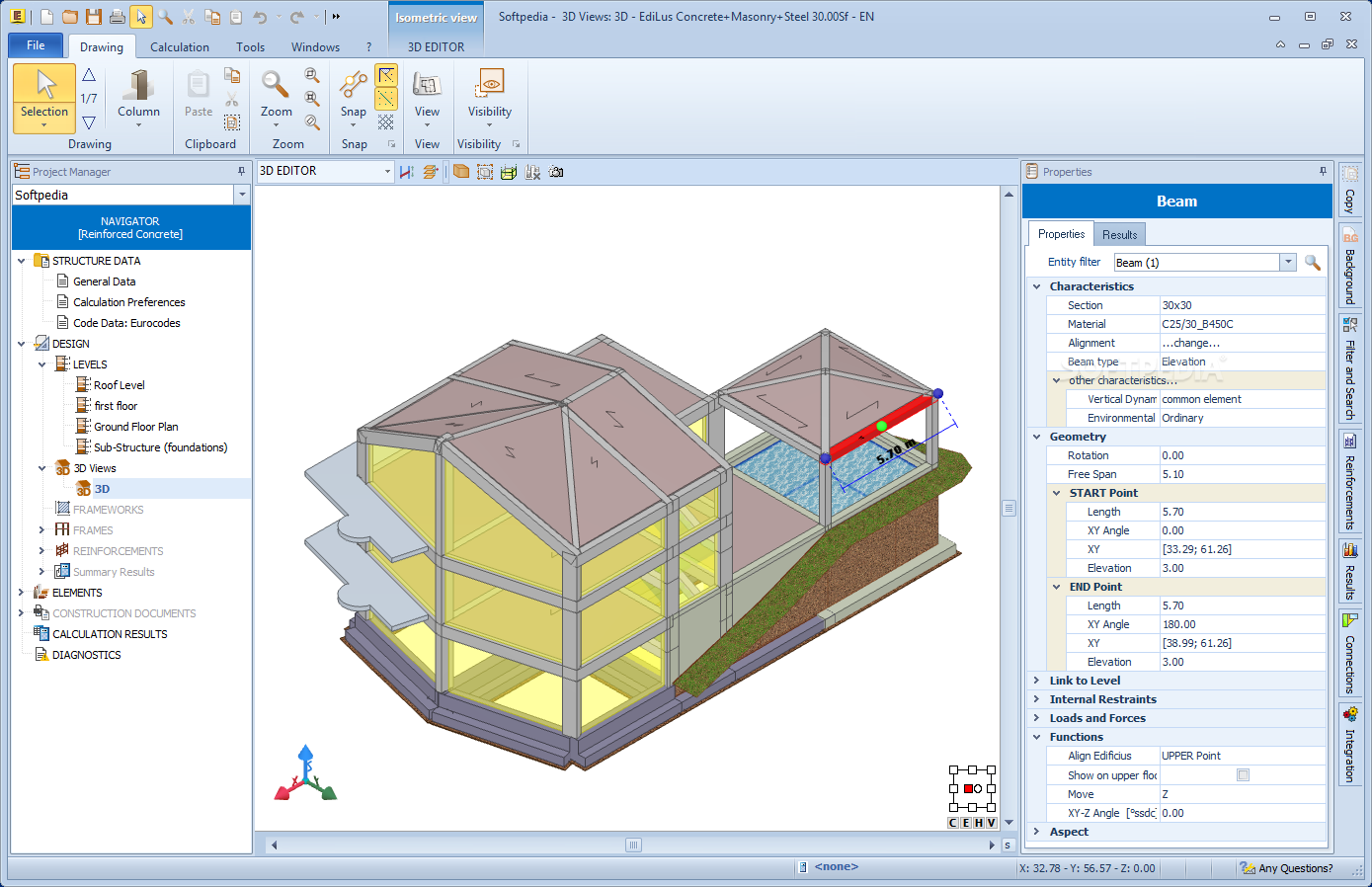
Task: Open the Filter and Search side panel
Action: [x=1349, y=368]
